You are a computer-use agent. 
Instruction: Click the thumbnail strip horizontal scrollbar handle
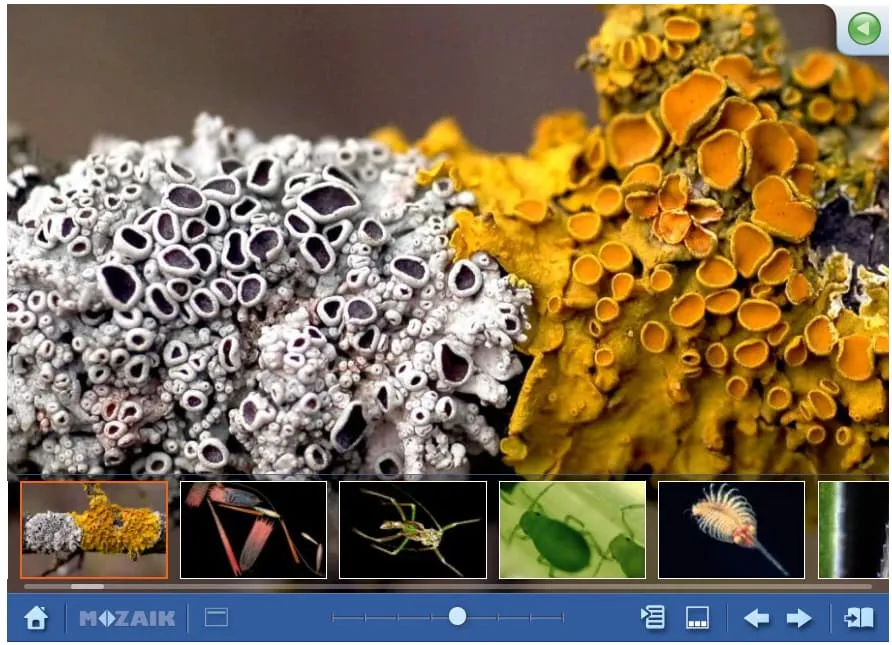click(x=87, y=586)
